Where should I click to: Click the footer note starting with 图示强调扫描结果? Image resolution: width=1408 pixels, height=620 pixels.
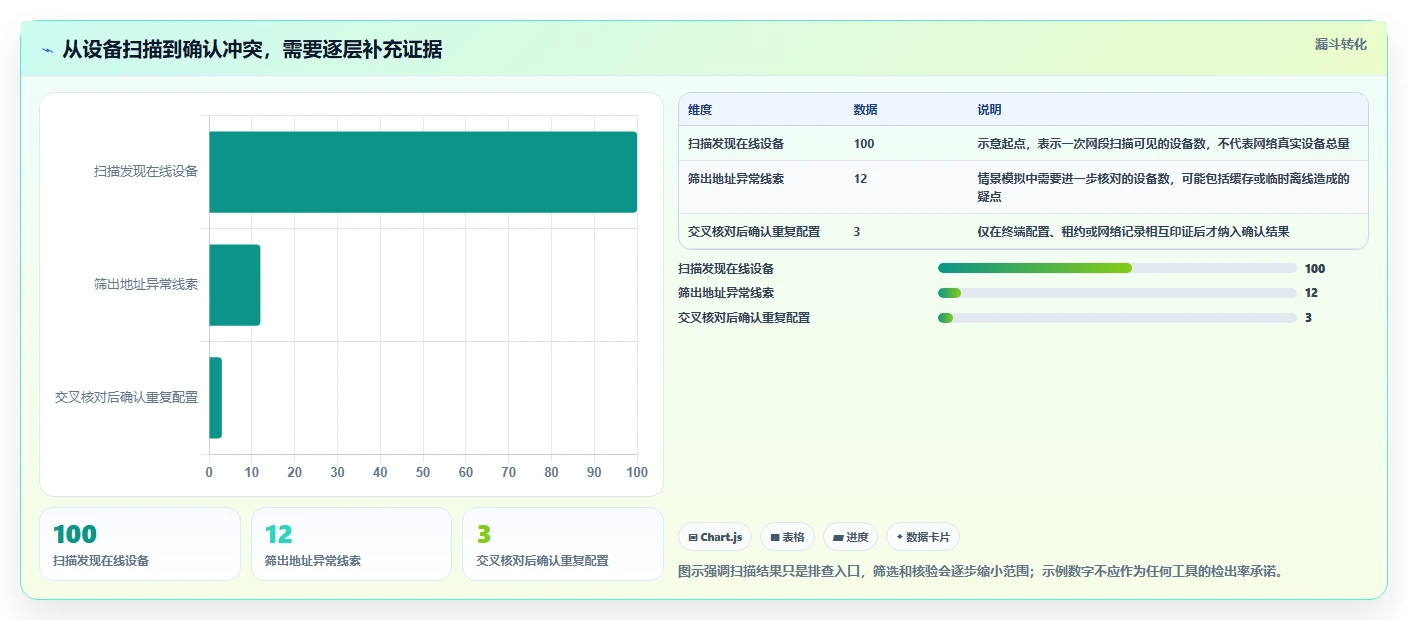click(980, 572)
